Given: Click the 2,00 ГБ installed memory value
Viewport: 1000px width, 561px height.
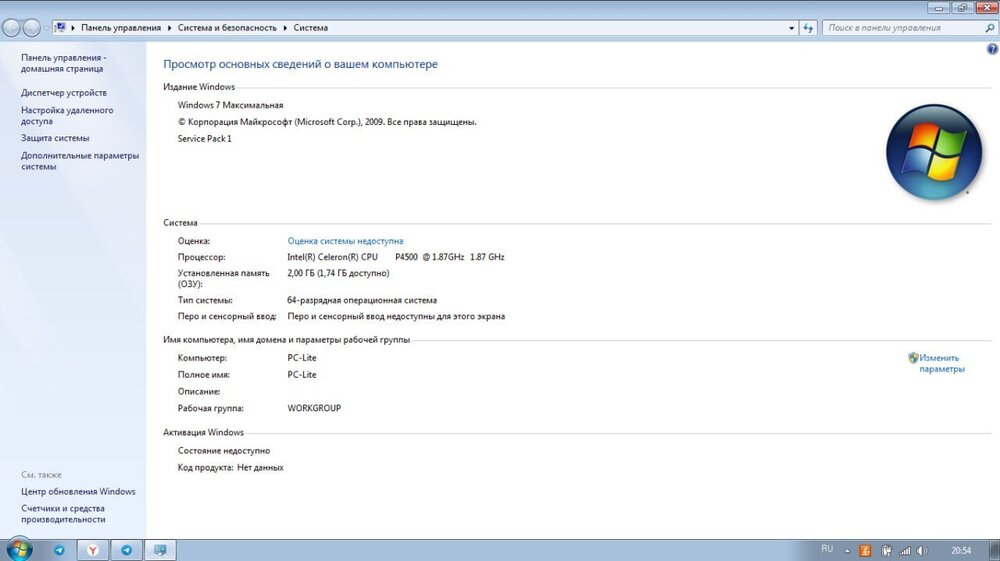Looking at the screenshot, I should pyautogui.click(x=338, y=273).
